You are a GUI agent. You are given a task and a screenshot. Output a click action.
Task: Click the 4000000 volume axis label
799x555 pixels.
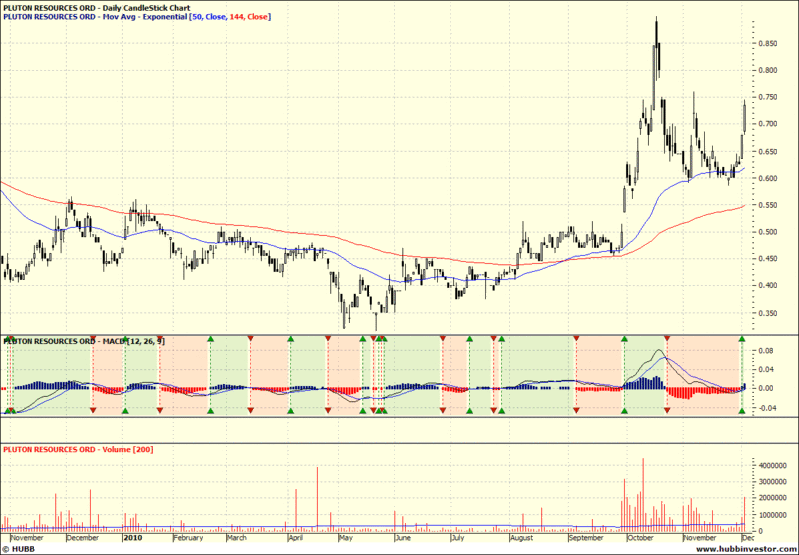pyautogui.click(x=772, y=466)
